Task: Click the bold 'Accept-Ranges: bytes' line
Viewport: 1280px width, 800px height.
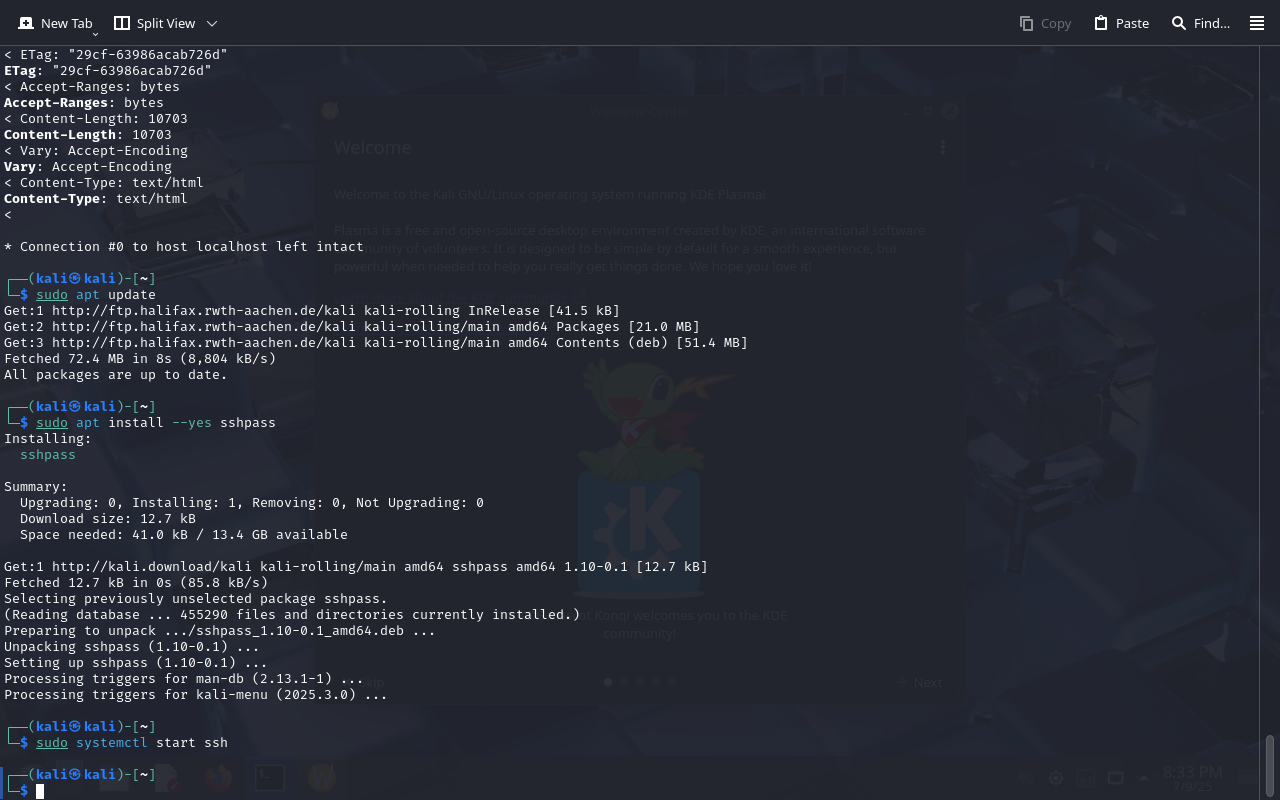Action: tap(84, 103)
